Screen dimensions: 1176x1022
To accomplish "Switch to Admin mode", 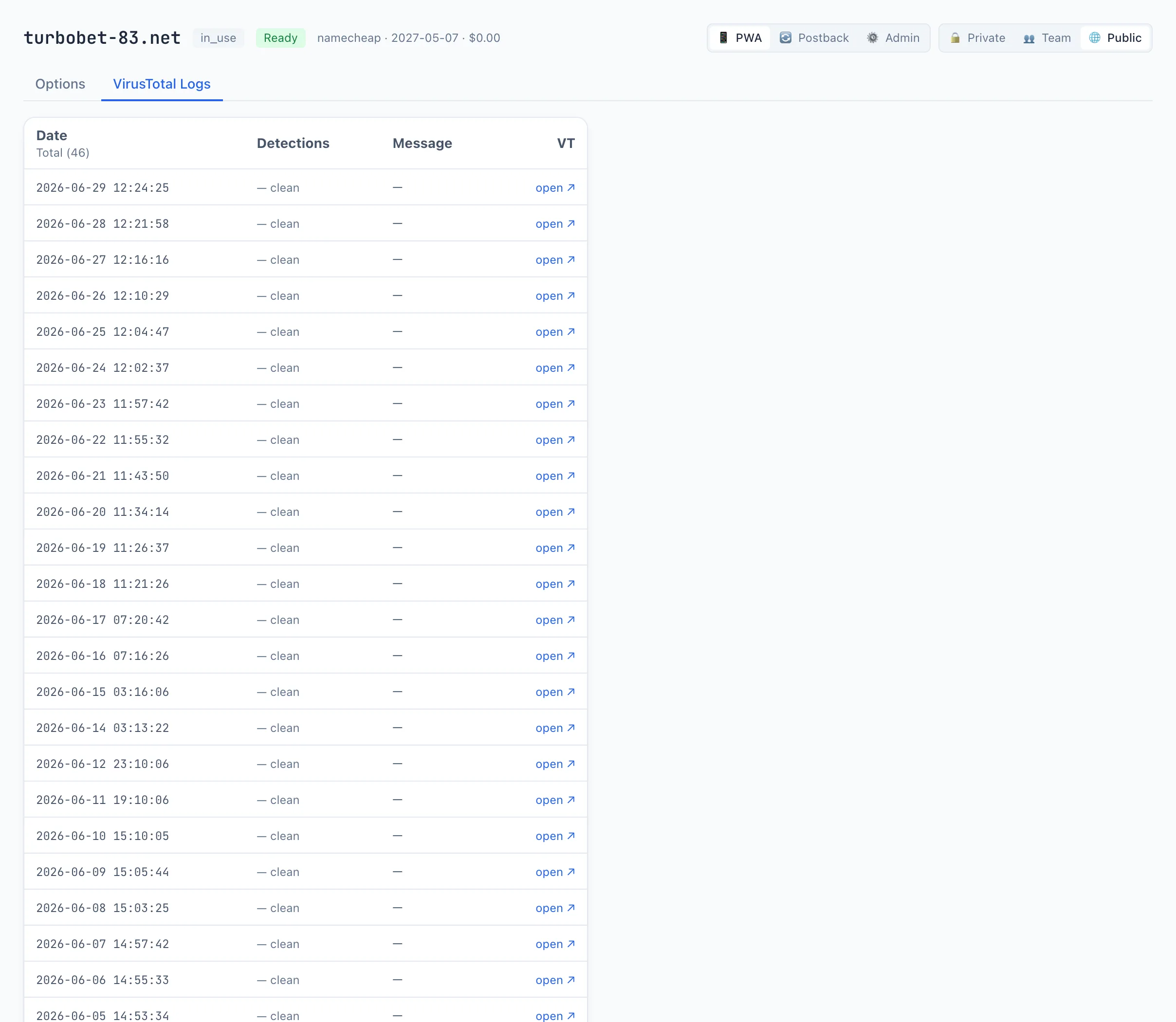I will tap(893, 37).
